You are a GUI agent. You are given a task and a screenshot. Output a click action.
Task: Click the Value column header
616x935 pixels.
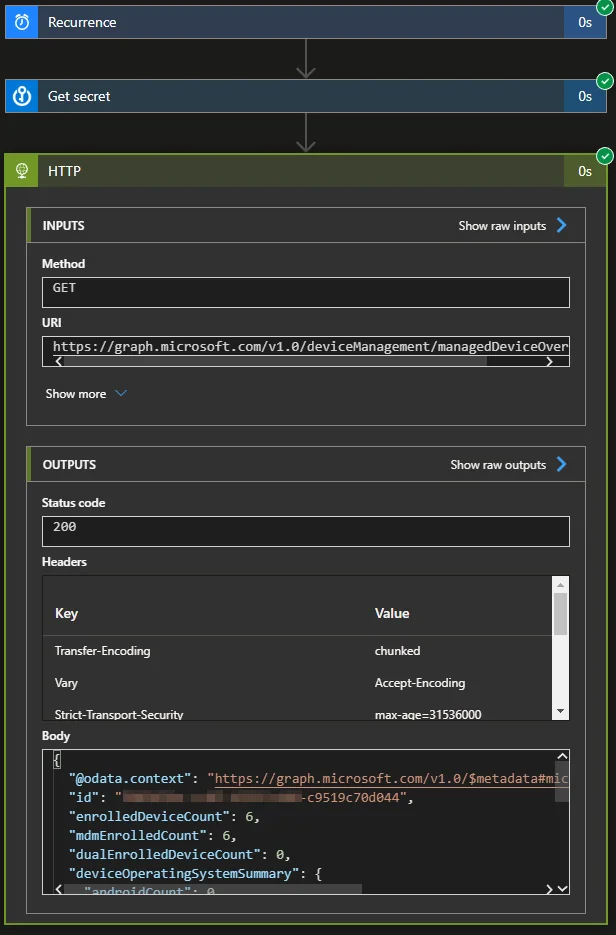392,614
